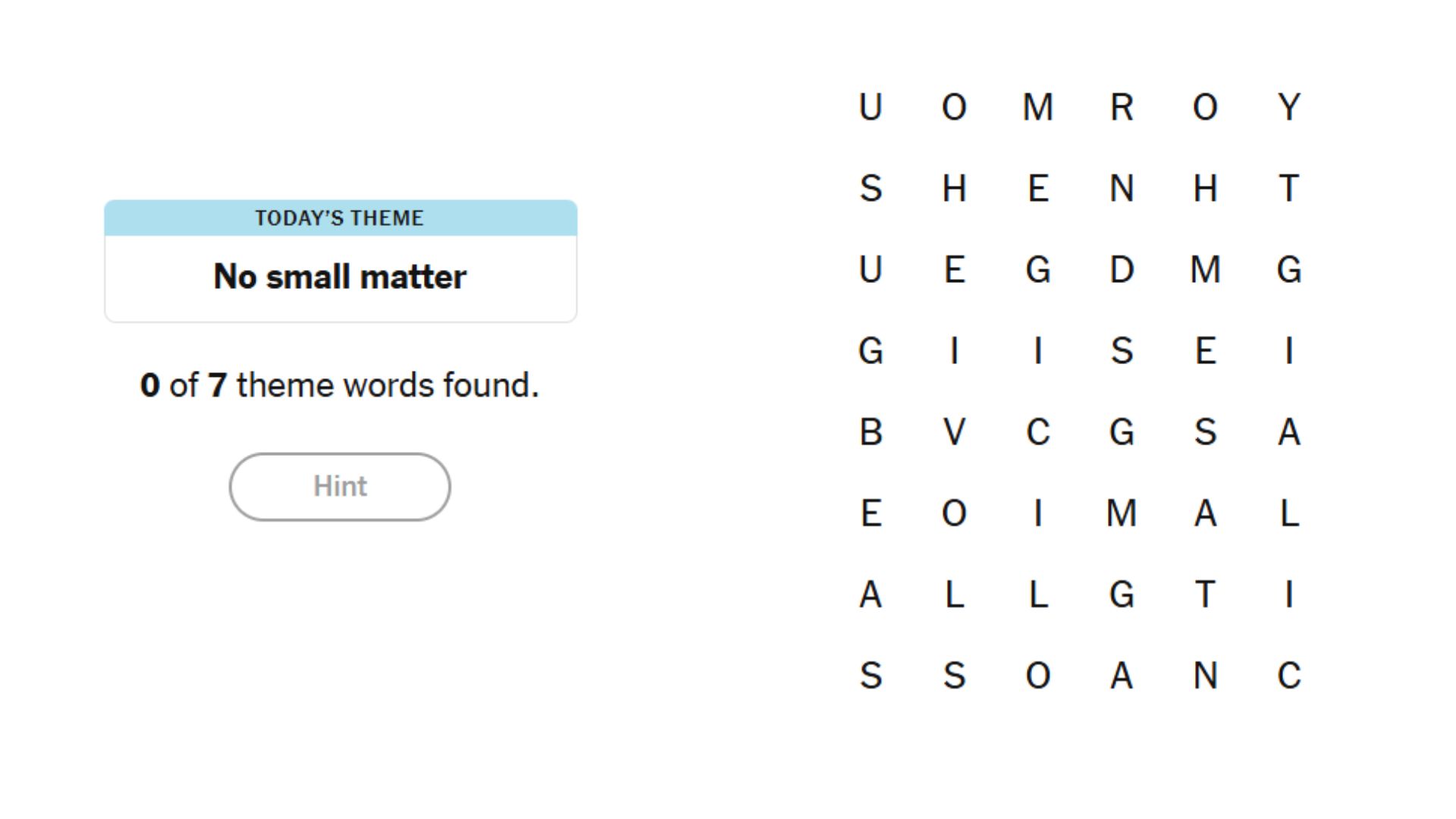Tap the C in the bottom row
Image resolution: width=1456 pixels, height=819 pixels.
click(x=1289, y=676)
